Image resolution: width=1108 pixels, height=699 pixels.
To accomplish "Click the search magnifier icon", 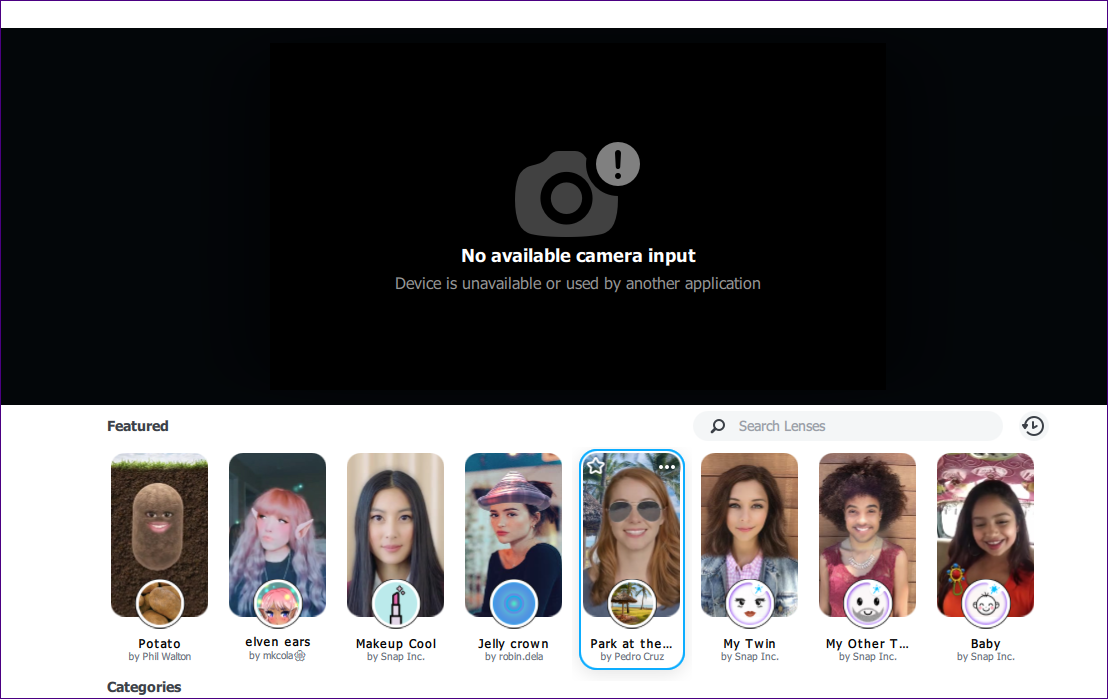I will pos(717,426).
